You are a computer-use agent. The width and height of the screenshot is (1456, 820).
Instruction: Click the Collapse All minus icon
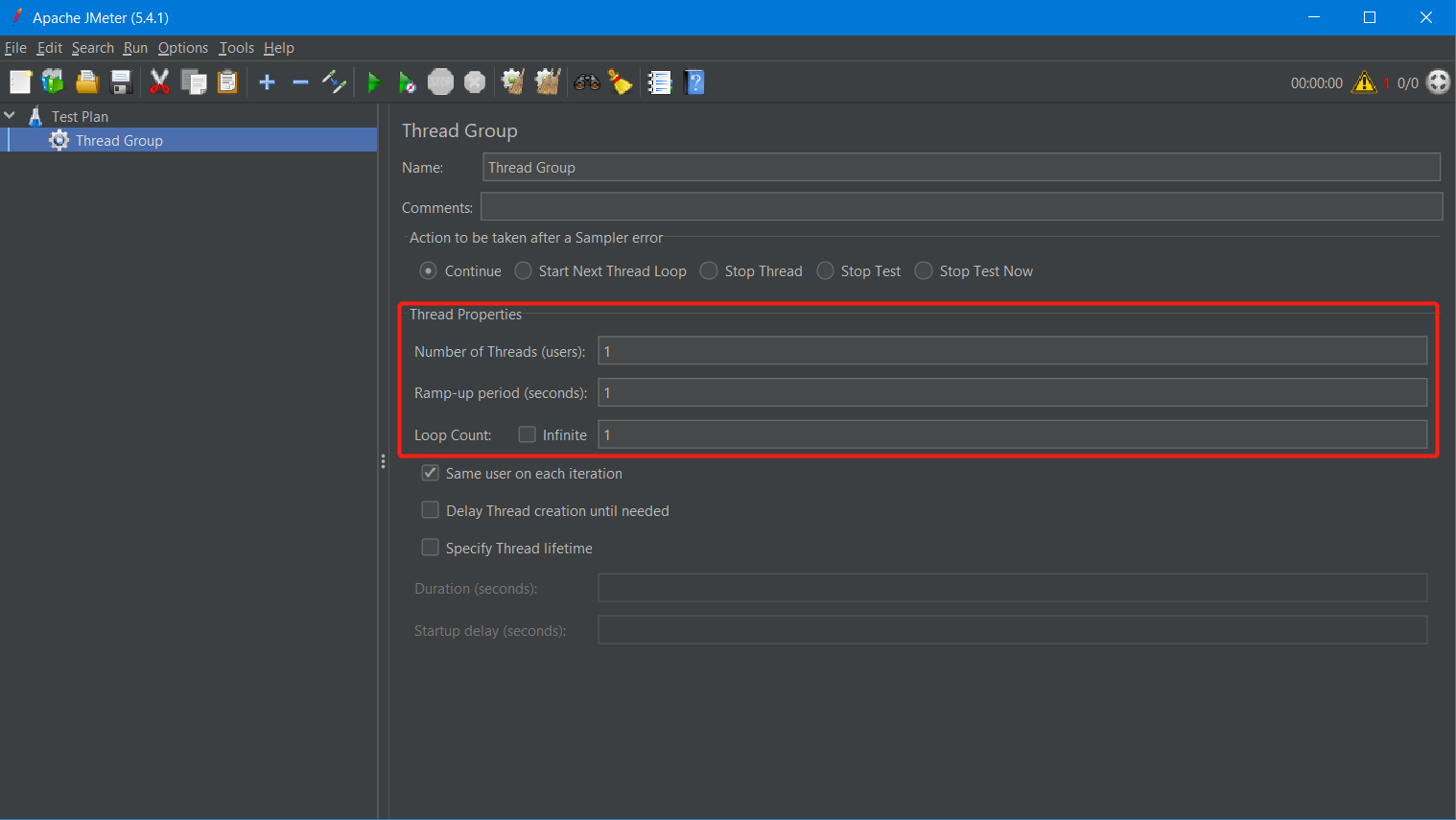(300, 82)
